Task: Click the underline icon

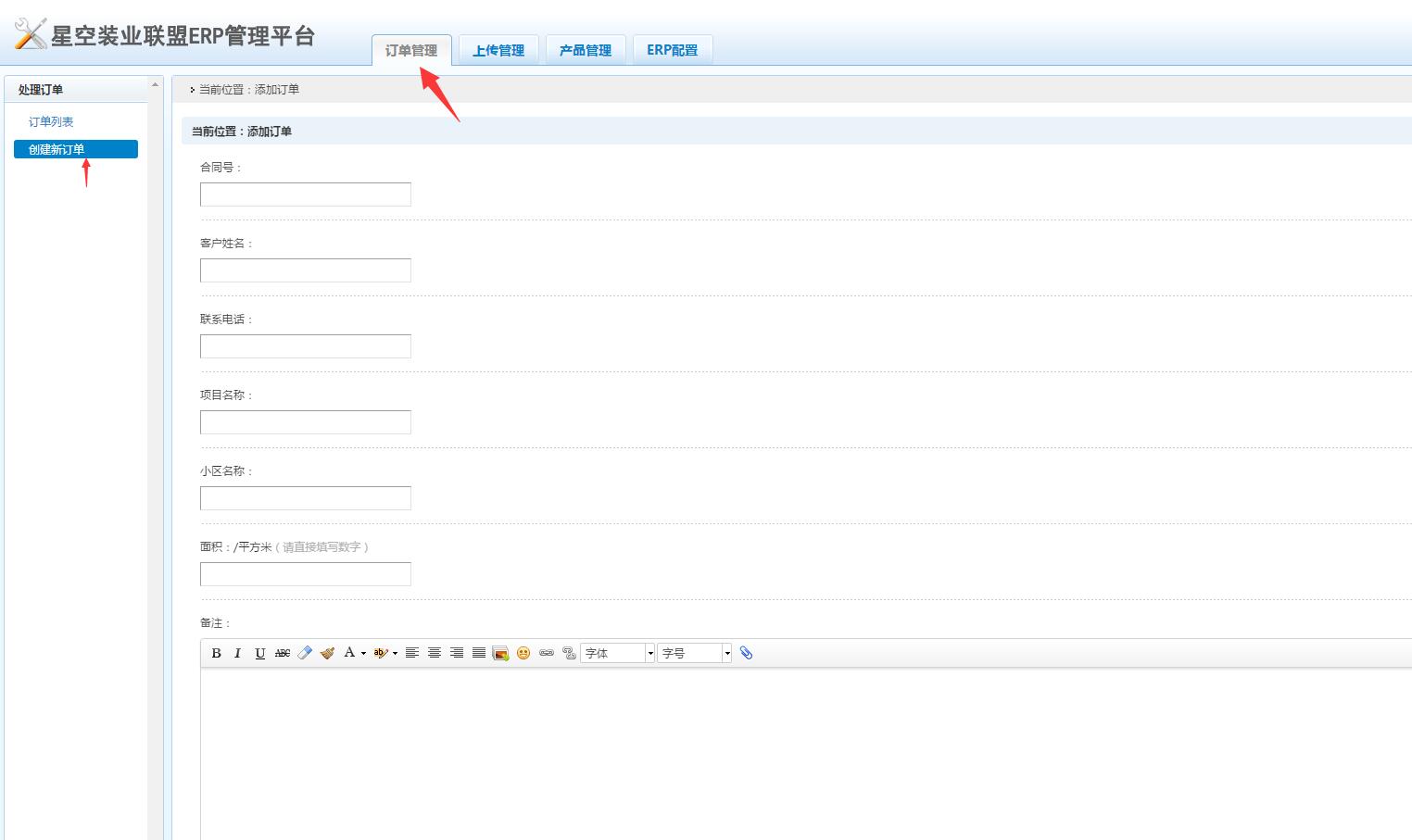Action: tap(260, 653)
